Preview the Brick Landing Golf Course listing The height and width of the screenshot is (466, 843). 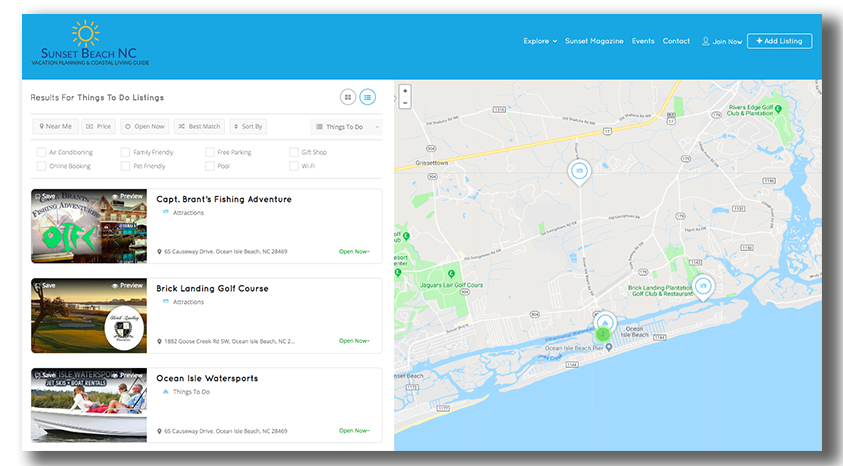click(x=128, y=286)
